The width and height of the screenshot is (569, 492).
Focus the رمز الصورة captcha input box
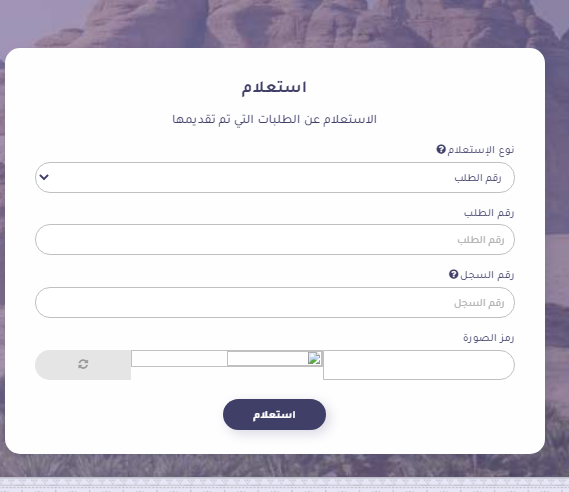pos(419,365)
